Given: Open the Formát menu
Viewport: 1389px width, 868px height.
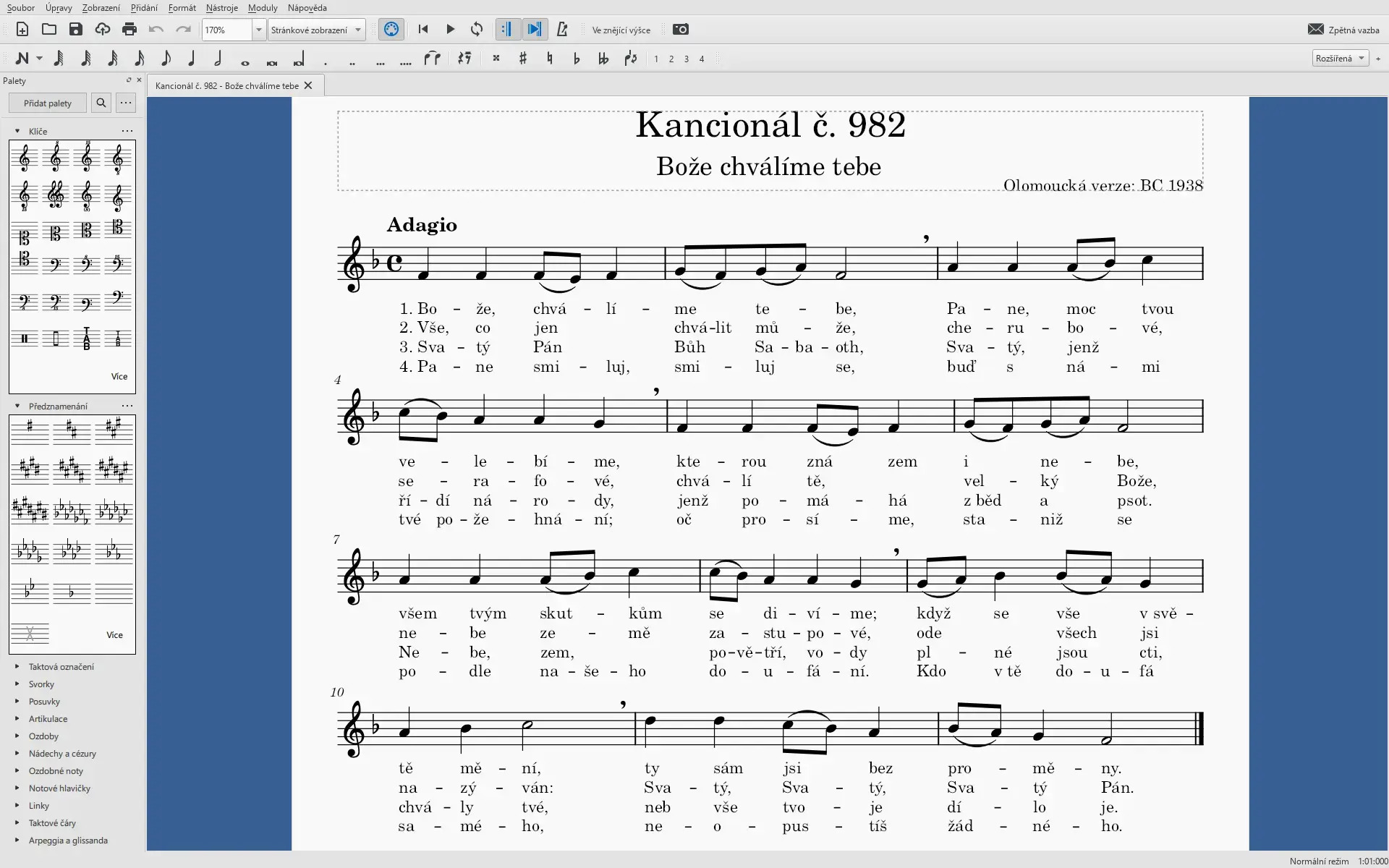Looking at the screenshot, I should coord(182,8).
